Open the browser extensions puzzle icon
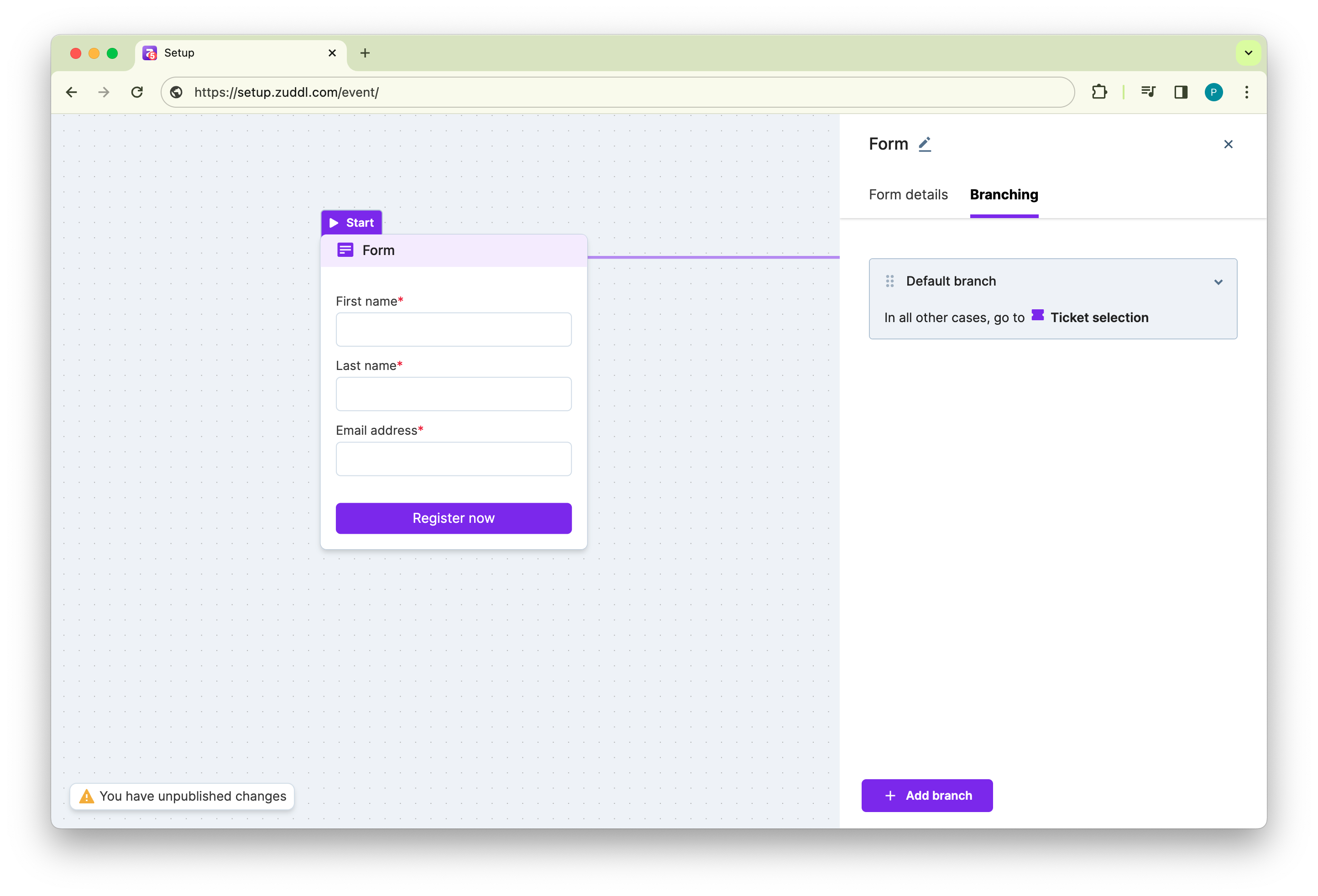This screenshot has height=896, width=1318. click(1099, 92)
